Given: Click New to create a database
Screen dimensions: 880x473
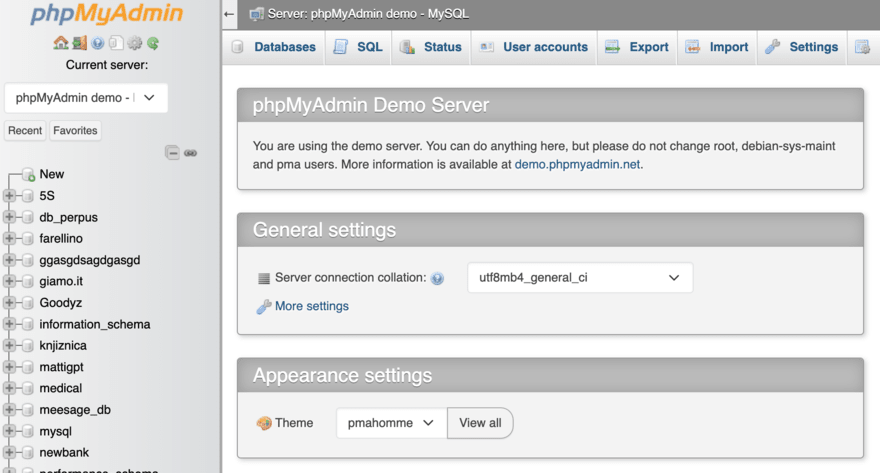Looking at the screenshot, I should [x=52, y=174].
